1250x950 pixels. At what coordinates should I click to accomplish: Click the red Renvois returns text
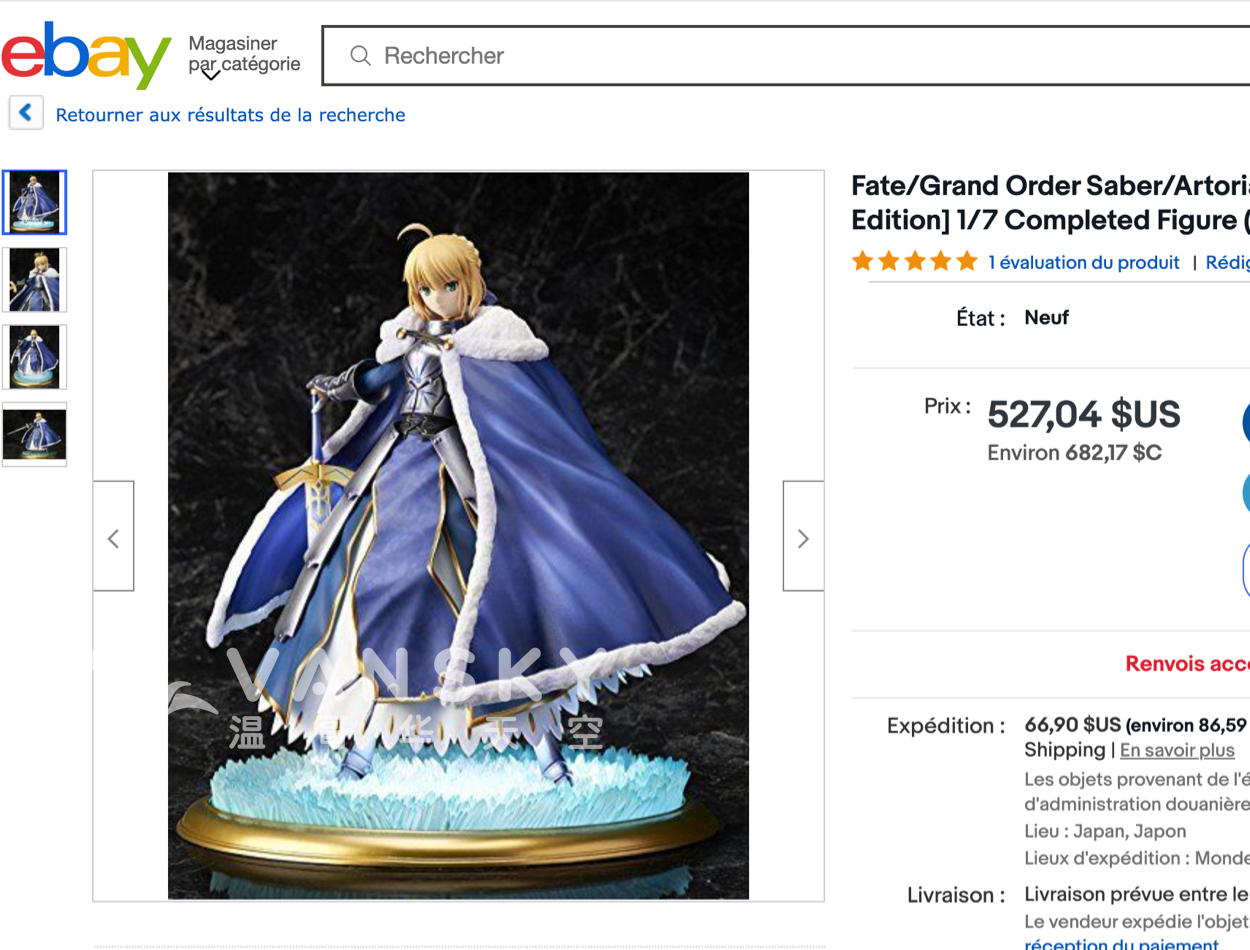click(x=1187, y=664)
